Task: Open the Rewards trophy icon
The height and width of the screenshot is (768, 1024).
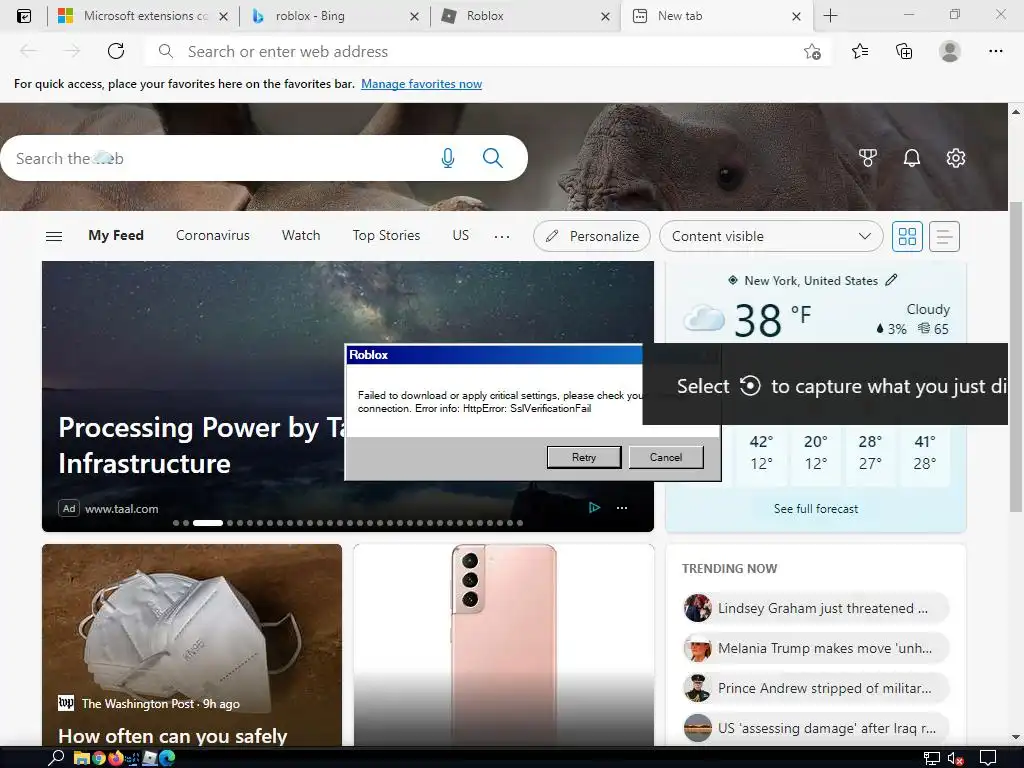Action: (867, 158)
